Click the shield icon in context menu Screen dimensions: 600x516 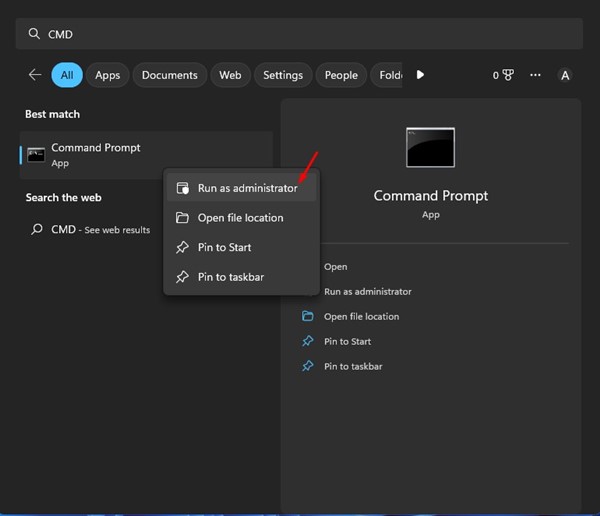coord(183,188)
